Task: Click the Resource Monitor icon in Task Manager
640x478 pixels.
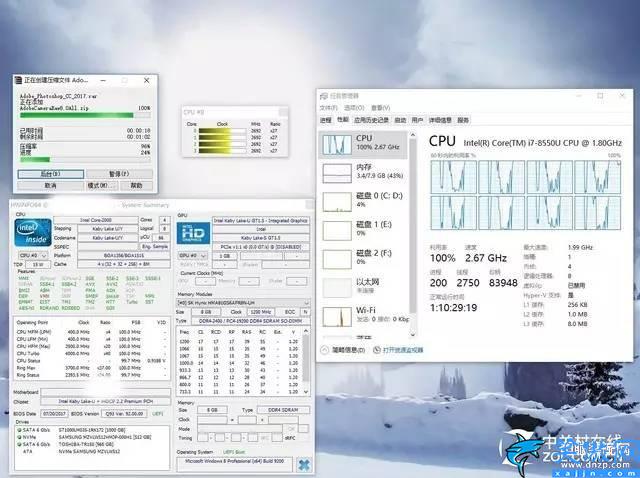Action: click(377, 350)
